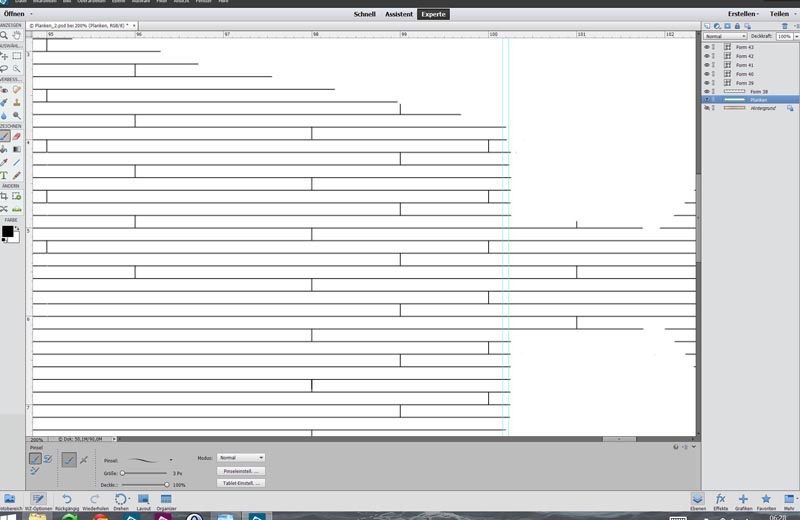800x520 pixels.
Task: Open the Deckkraft opacity dropdown arrow
Action: tap(796, 36)
